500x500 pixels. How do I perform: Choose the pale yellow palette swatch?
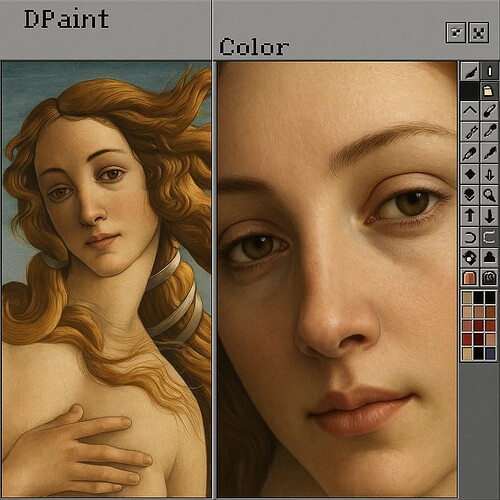click(467, 353)
